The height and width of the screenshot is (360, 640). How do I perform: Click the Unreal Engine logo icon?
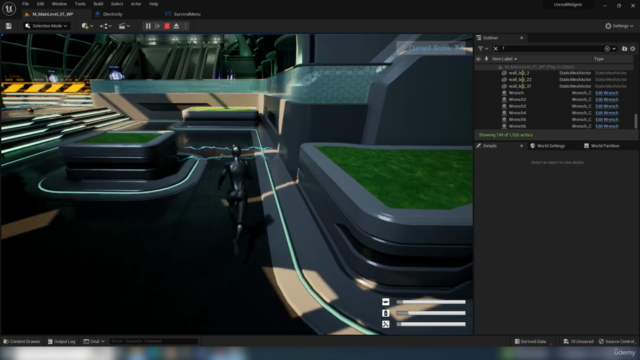(9, 8)
